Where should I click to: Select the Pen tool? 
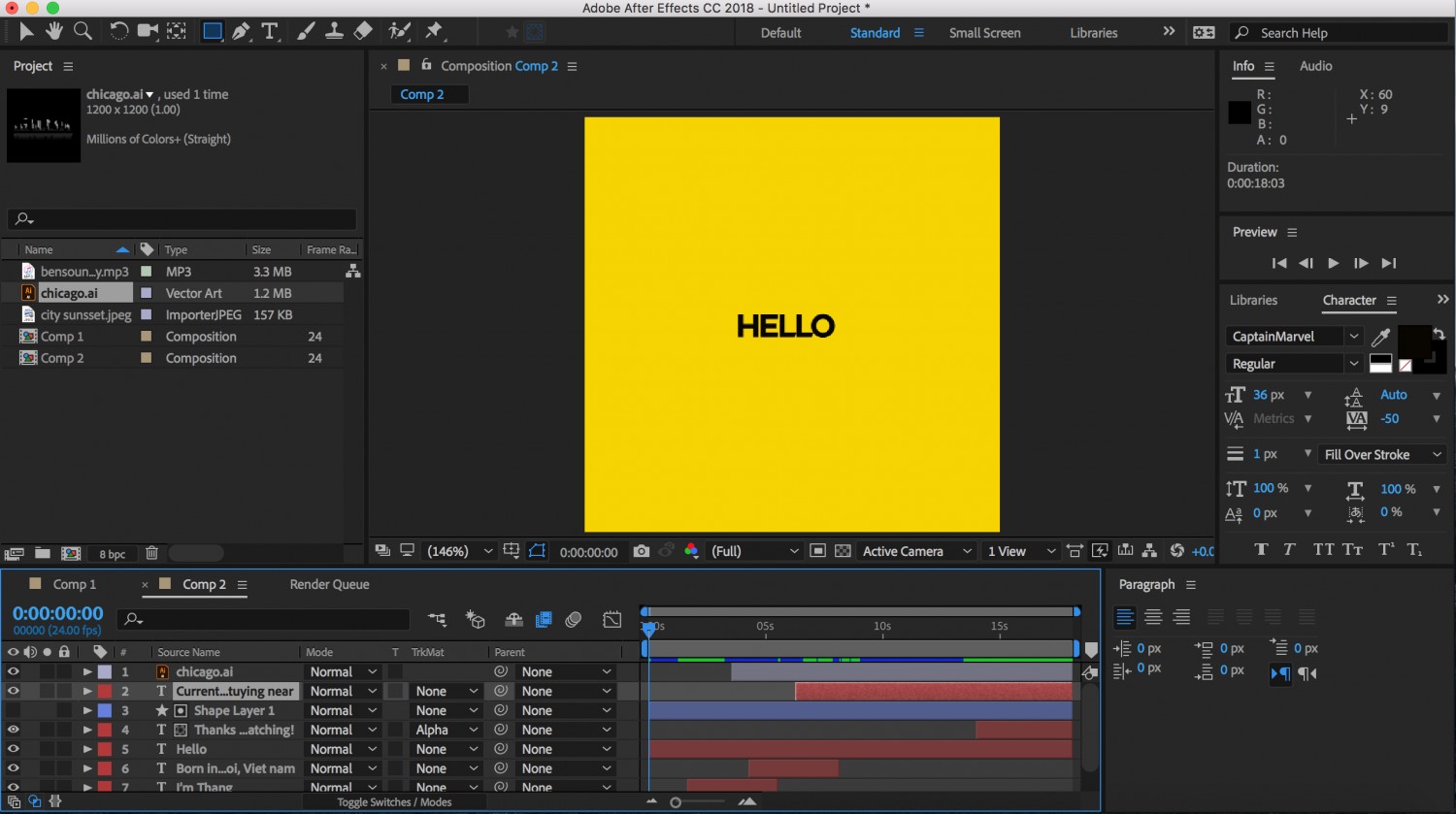241,32
